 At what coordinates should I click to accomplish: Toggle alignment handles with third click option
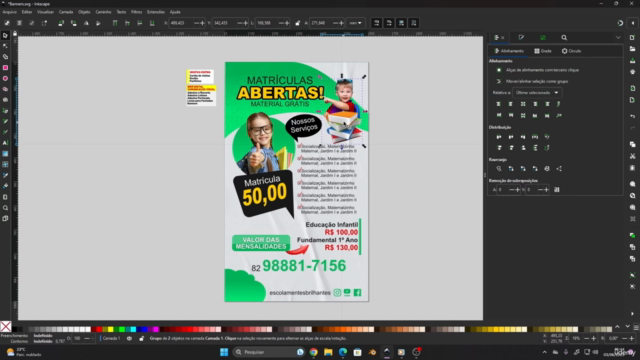pos(499,70)
